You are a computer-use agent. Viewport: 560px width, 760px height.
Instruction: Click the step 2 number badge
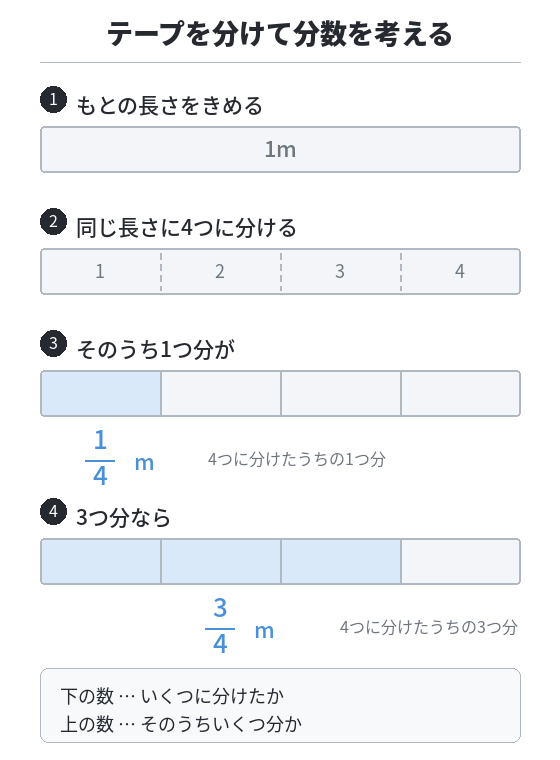53,222
